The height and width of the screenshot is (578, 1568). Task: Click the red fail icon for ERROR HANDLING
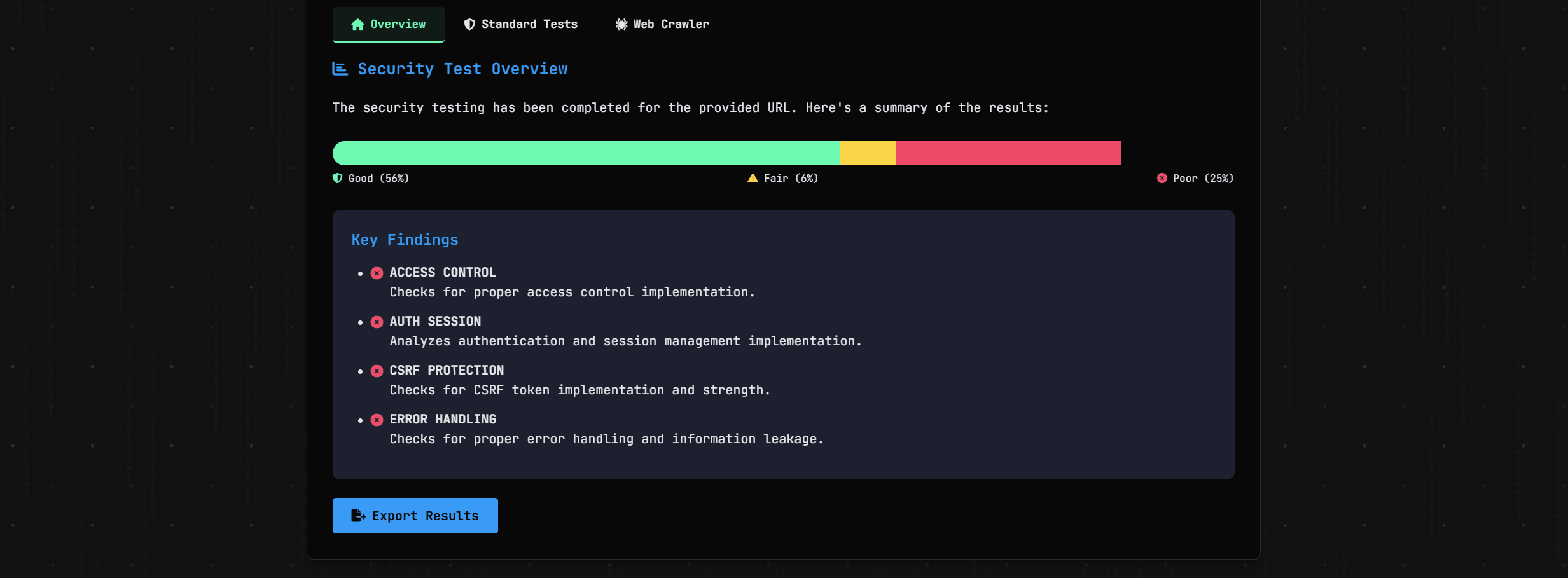point(377,420)
